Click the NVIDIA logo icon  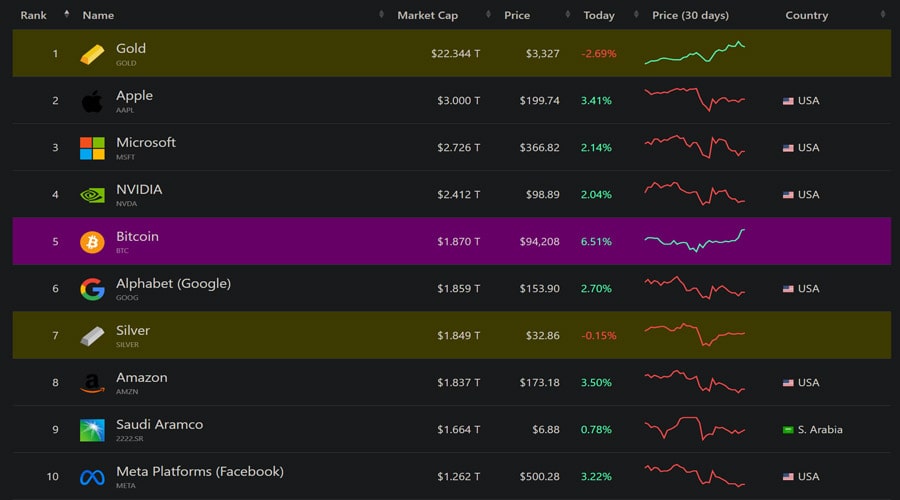[92, 195]
